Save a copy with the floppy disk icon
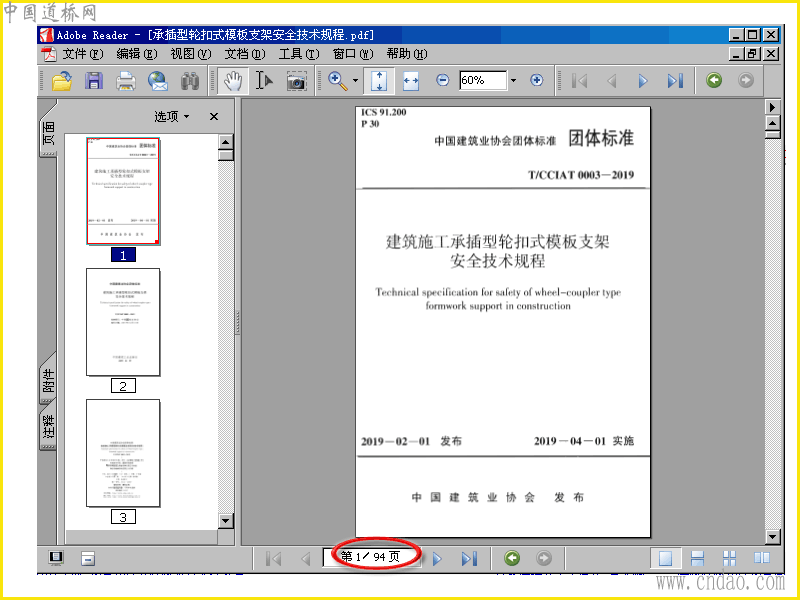This screenshot has height=600, width=800. tap(94, 81)
